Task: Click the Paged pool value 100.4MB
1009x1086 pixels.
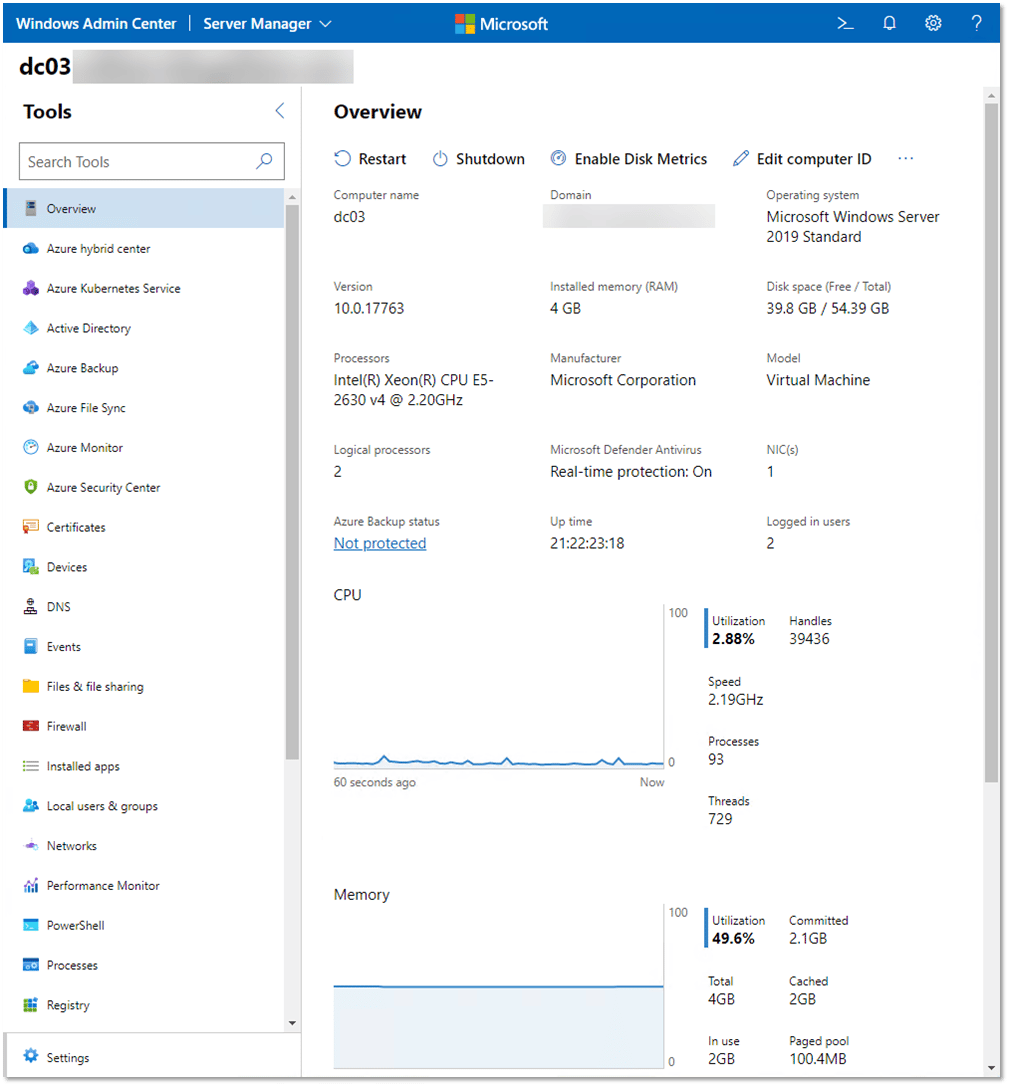Action: click(x=817, y=1058)
